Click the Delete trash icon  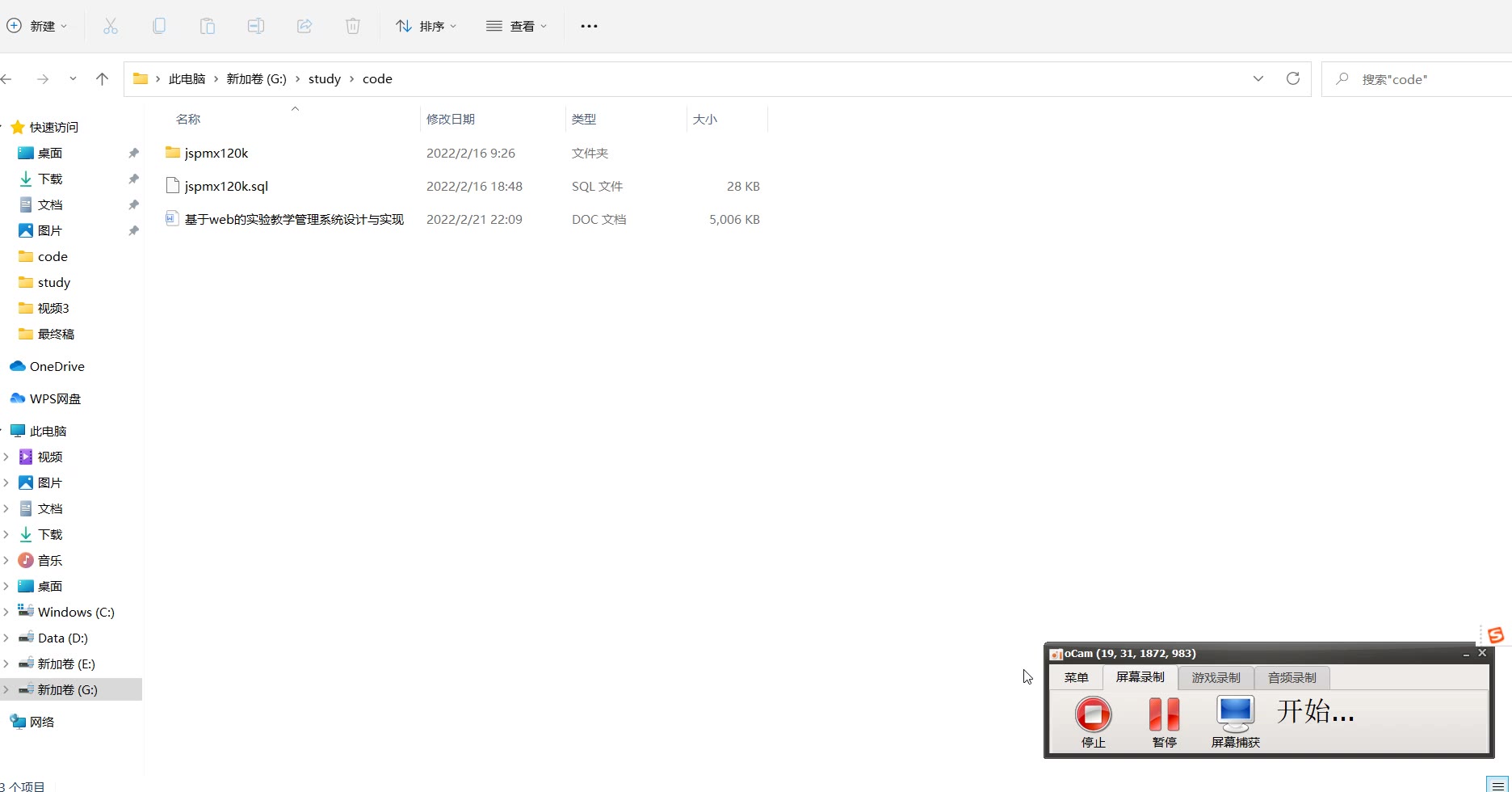[x=353, y=26]
